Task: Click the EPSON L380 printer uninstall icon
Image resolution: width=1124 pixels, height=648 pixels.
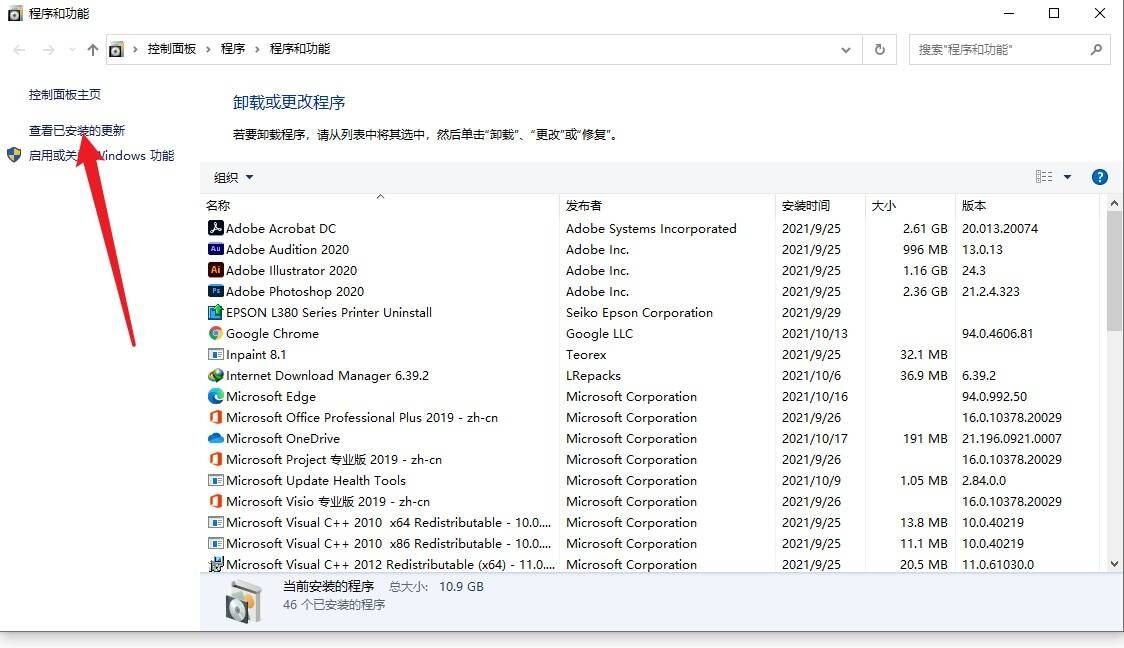Action: point(215,312)
